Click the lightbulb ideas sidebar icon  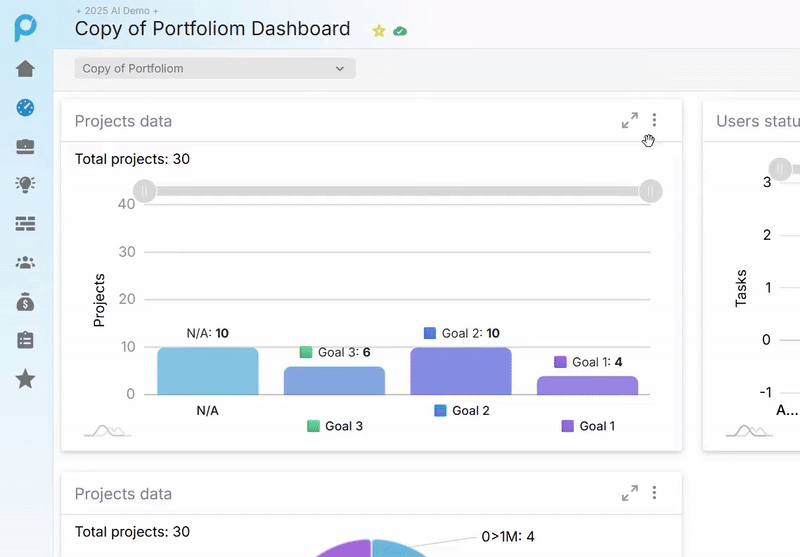(x=26, y=185)
